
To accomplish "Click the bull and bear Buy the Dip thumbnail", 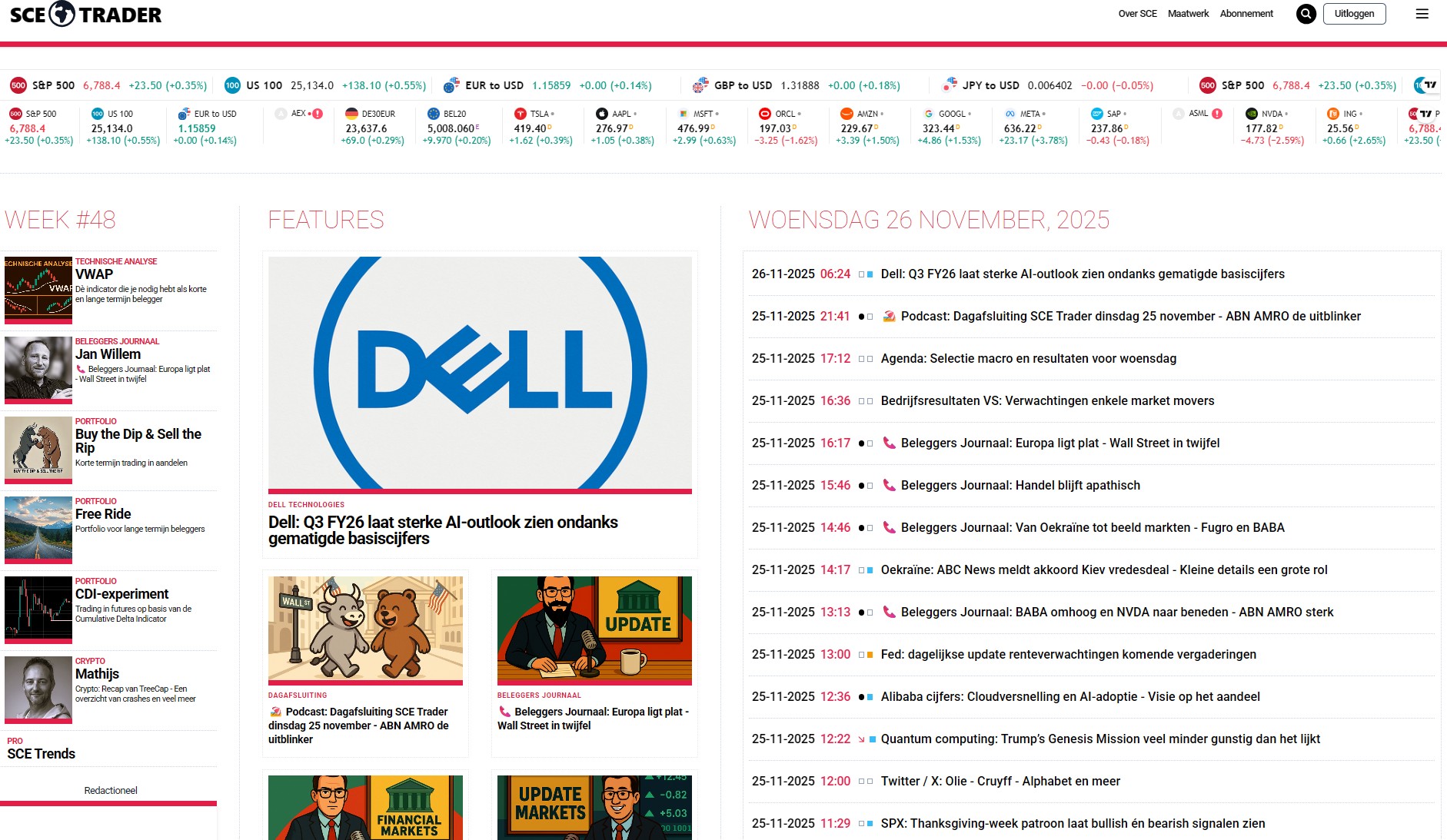I will coord(38,449).
